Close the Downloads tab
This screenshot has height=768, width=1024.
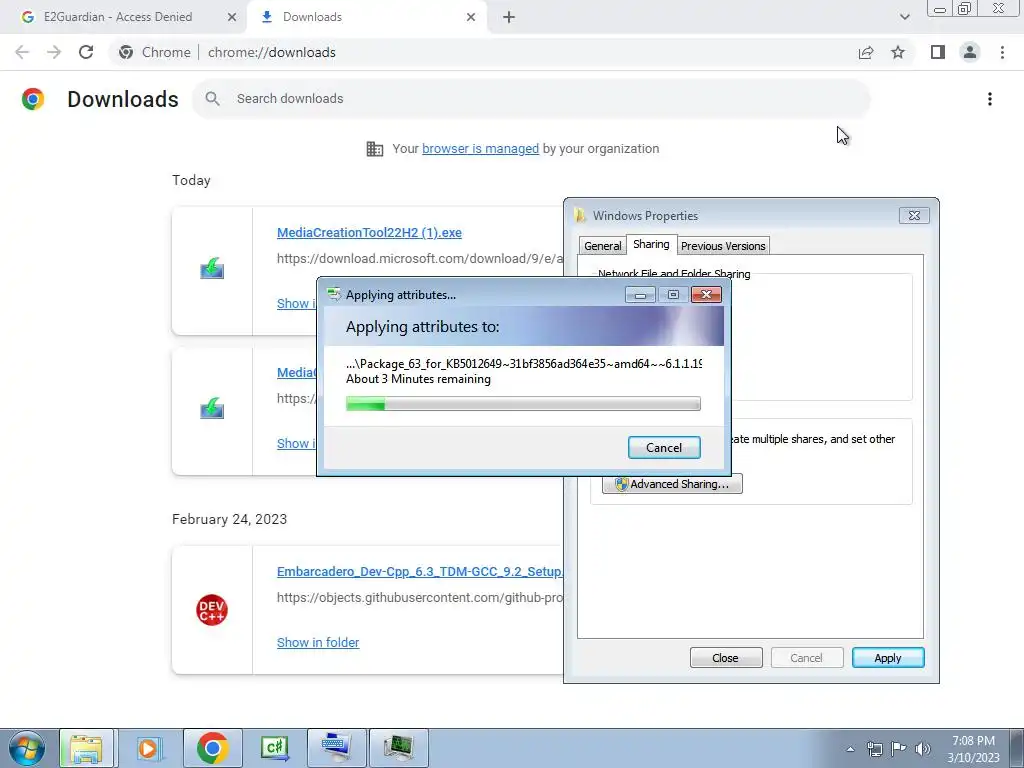pyautogui.click(x=471, y=17)
